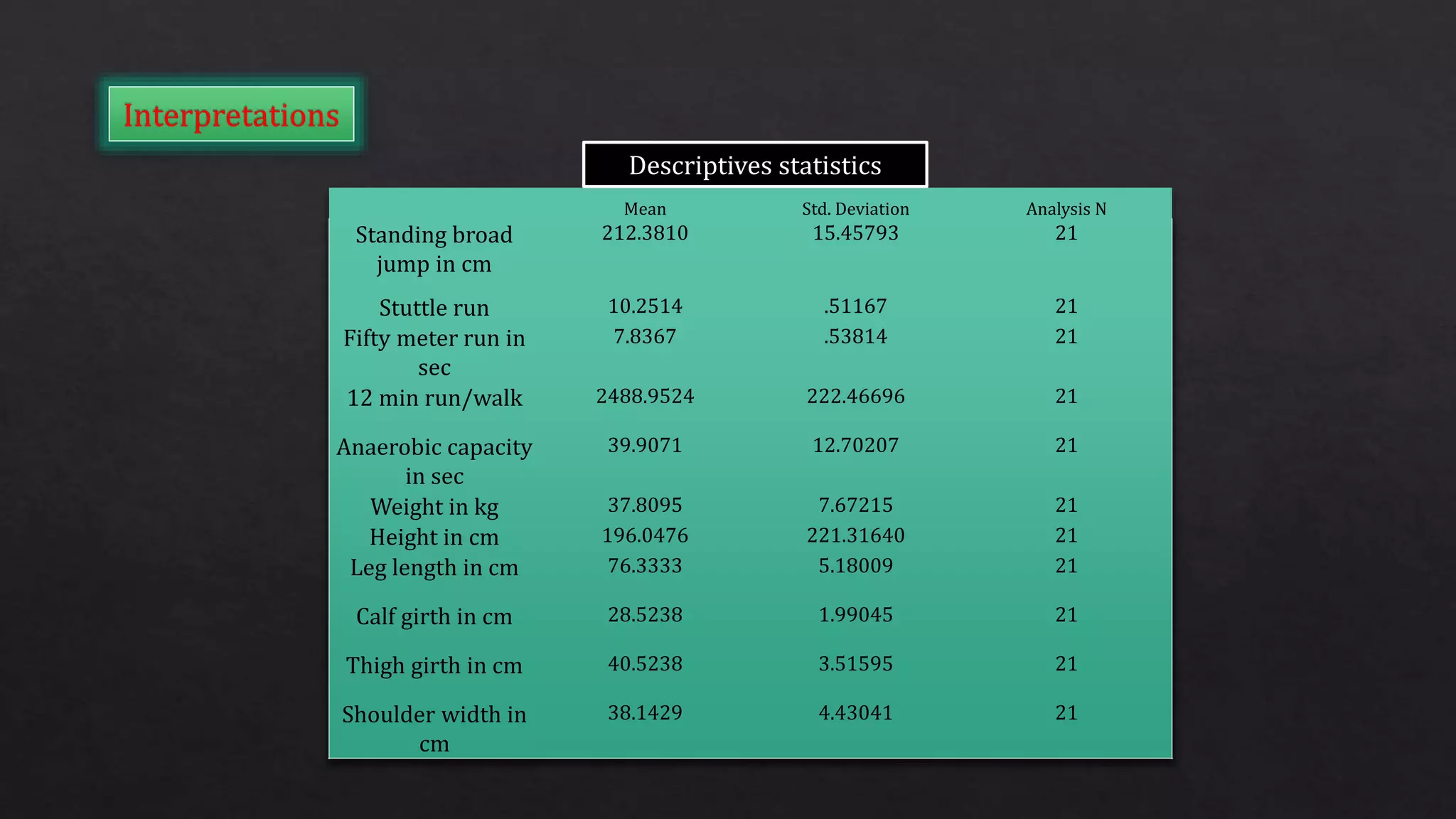Select the Calf girth in cm row label
The width and height of the screenshot is (1456, 819).
[x=434, y=617]
